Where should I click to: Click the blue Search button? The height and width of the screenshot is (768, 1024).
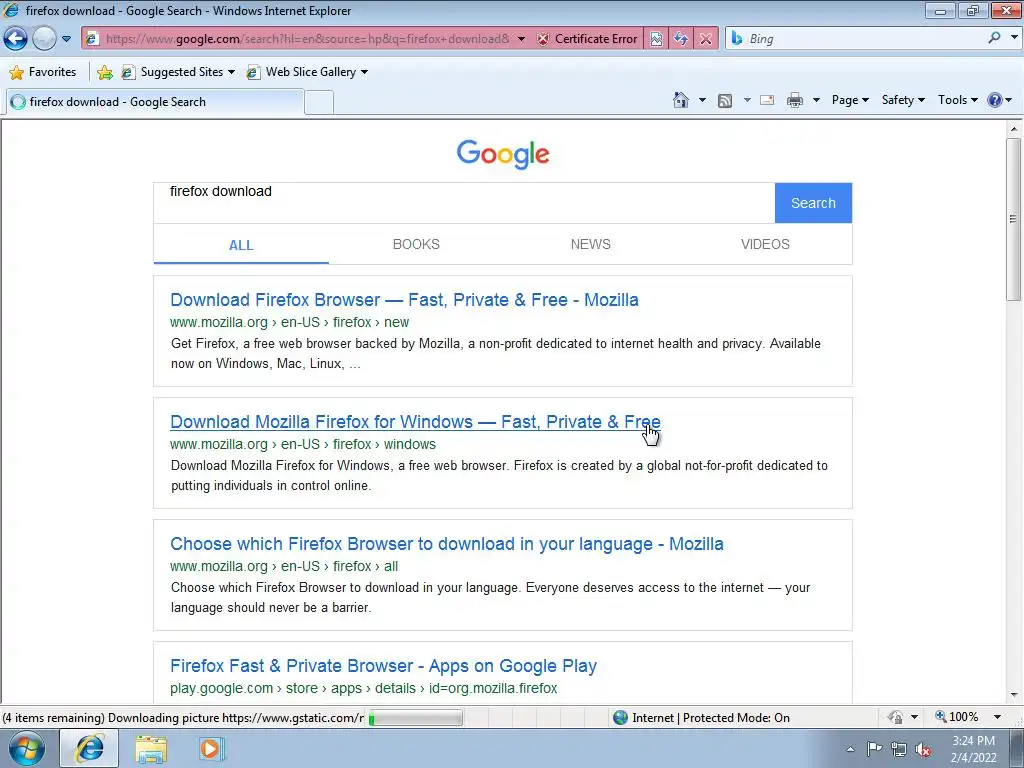(813, 203)
